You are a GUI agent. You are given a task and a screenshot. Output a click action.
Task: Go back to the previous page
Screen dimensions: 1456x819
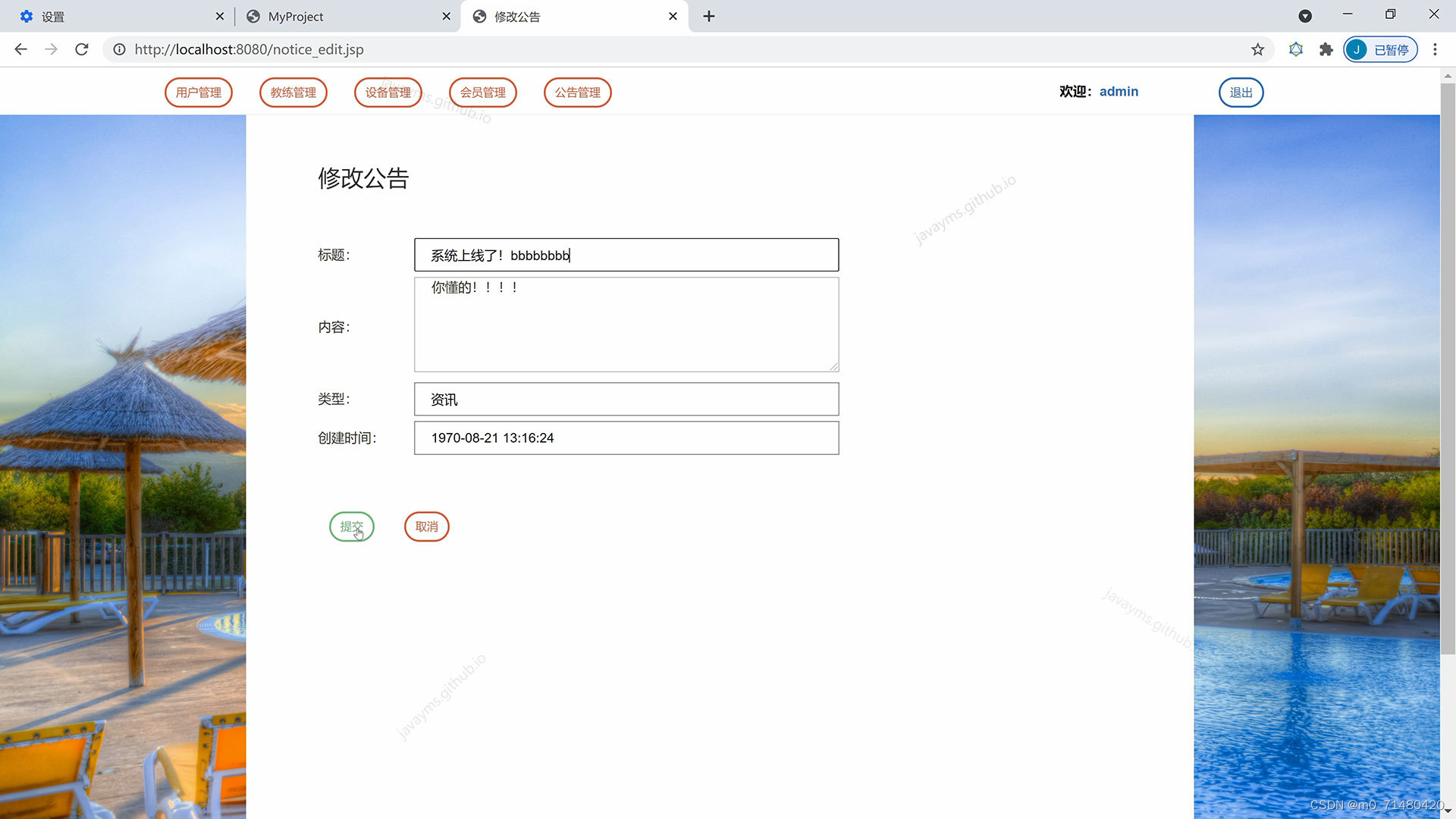[20, 49]
